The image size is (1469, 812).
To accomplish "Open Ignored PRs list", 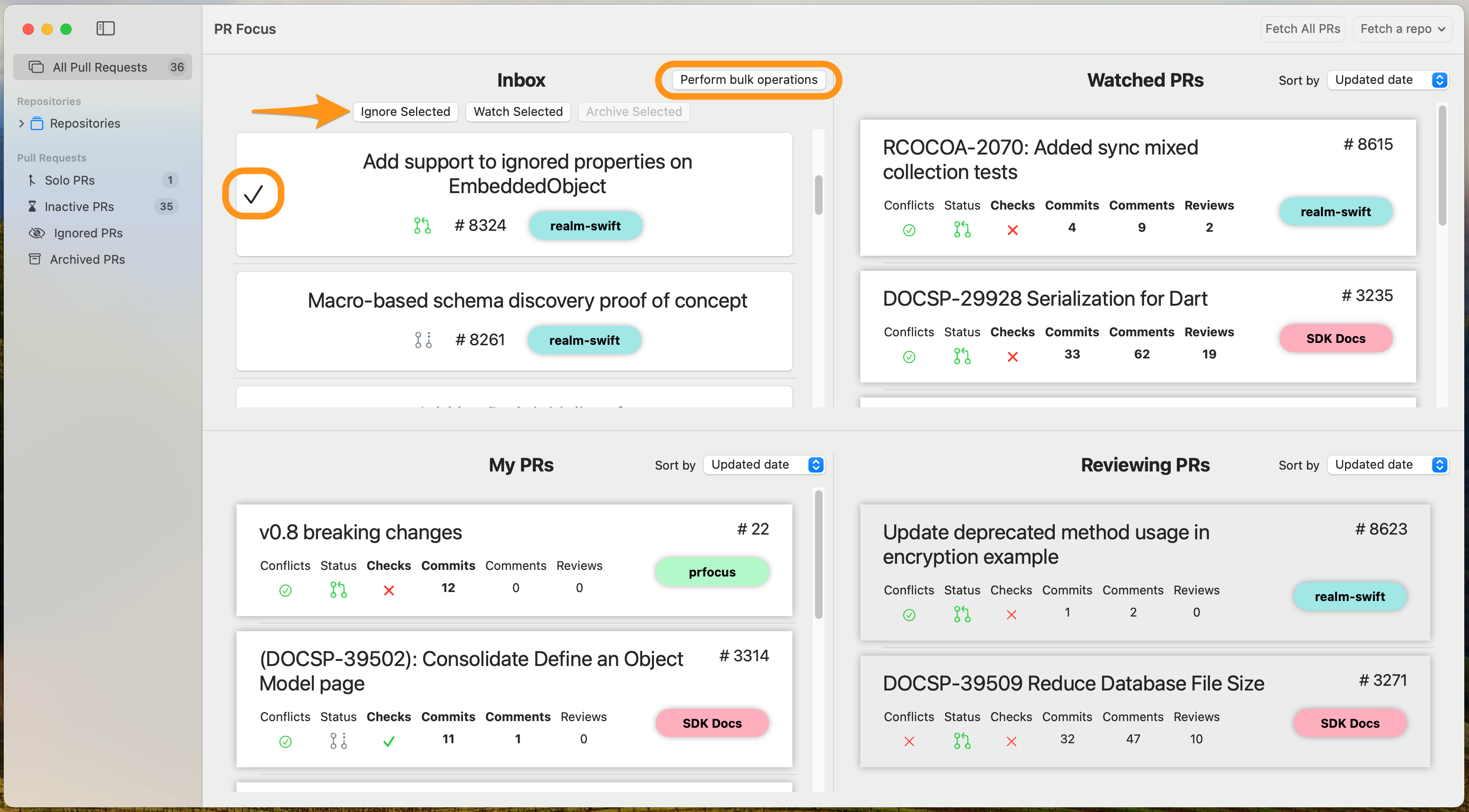I will pyautogui.click(x=103, y=233).
